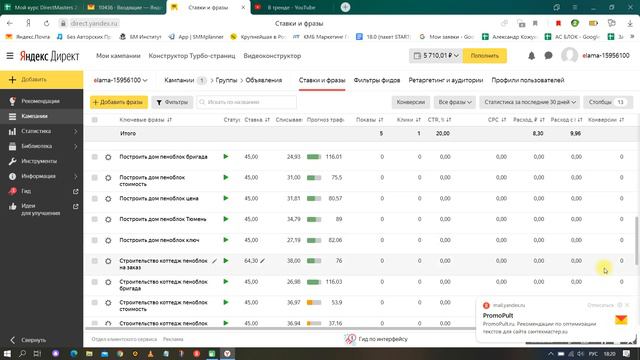Select checkbox for Строительство коттедж пеноблок стоимость
This screenshot has height=360, width=640.
(95, 302)
